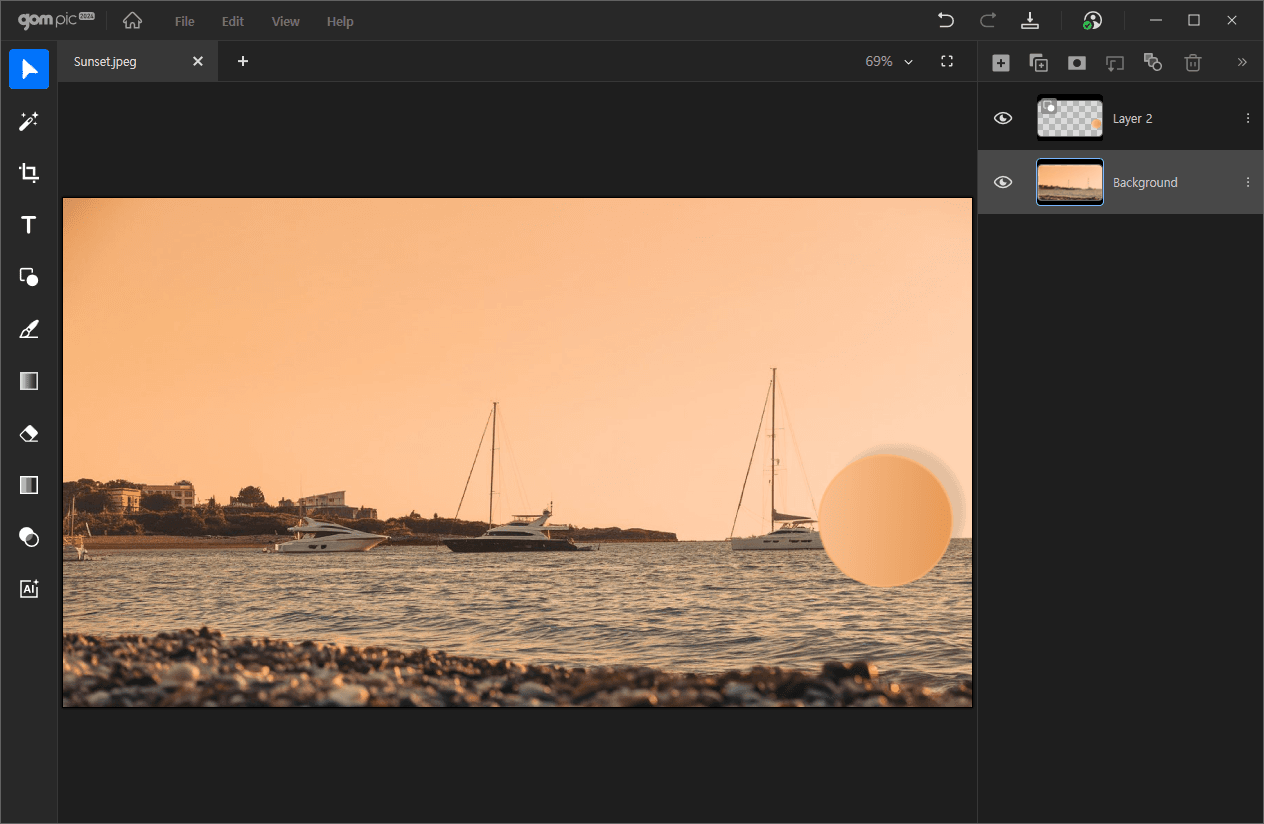Open the 69% zoom dropdown
The width and height of the screenshot is (1264, 824).
click(x=889, y=61)
